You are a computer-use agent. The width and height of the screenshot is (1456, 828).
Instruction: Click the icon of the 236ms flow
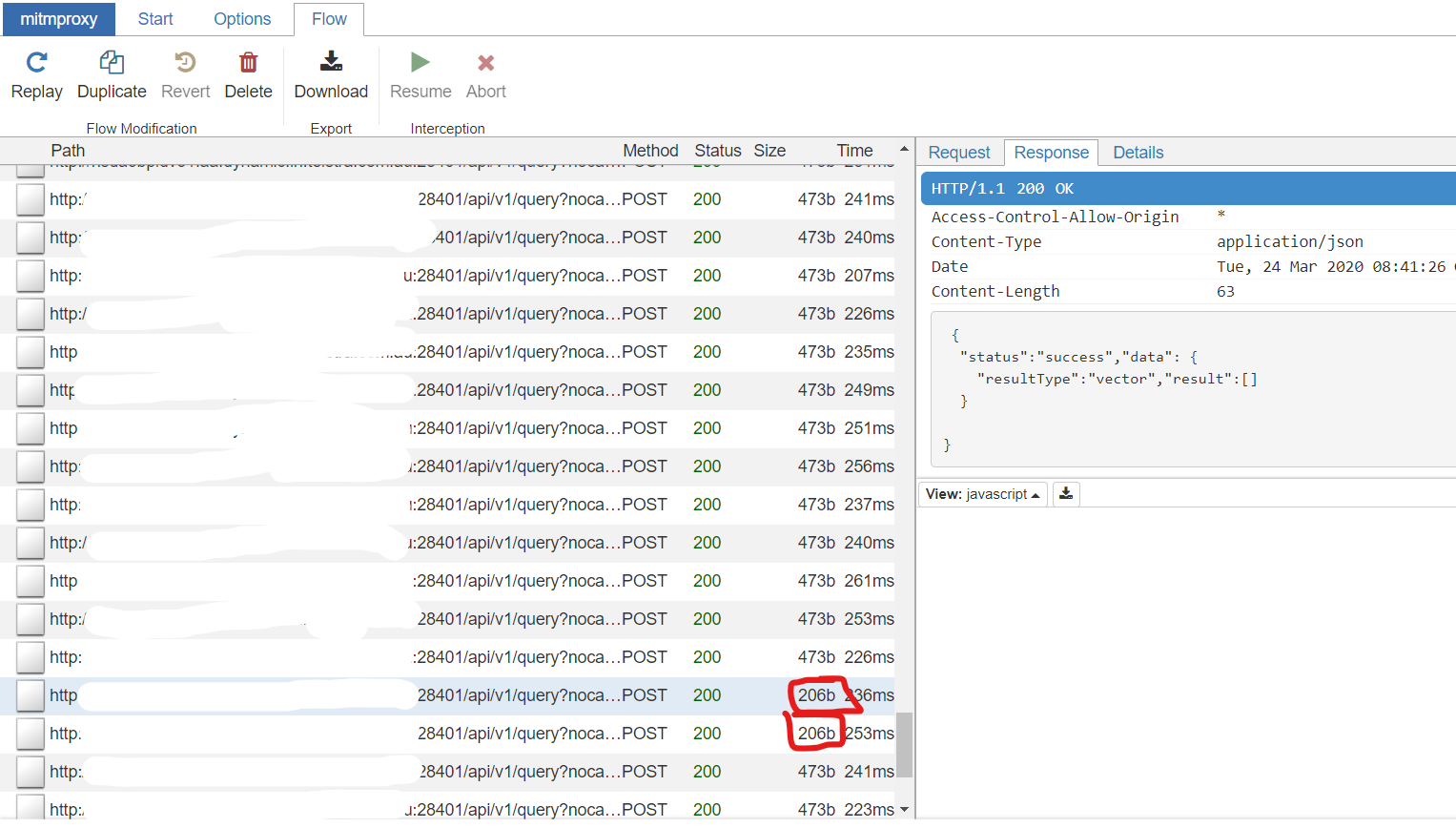coord(31,695)
